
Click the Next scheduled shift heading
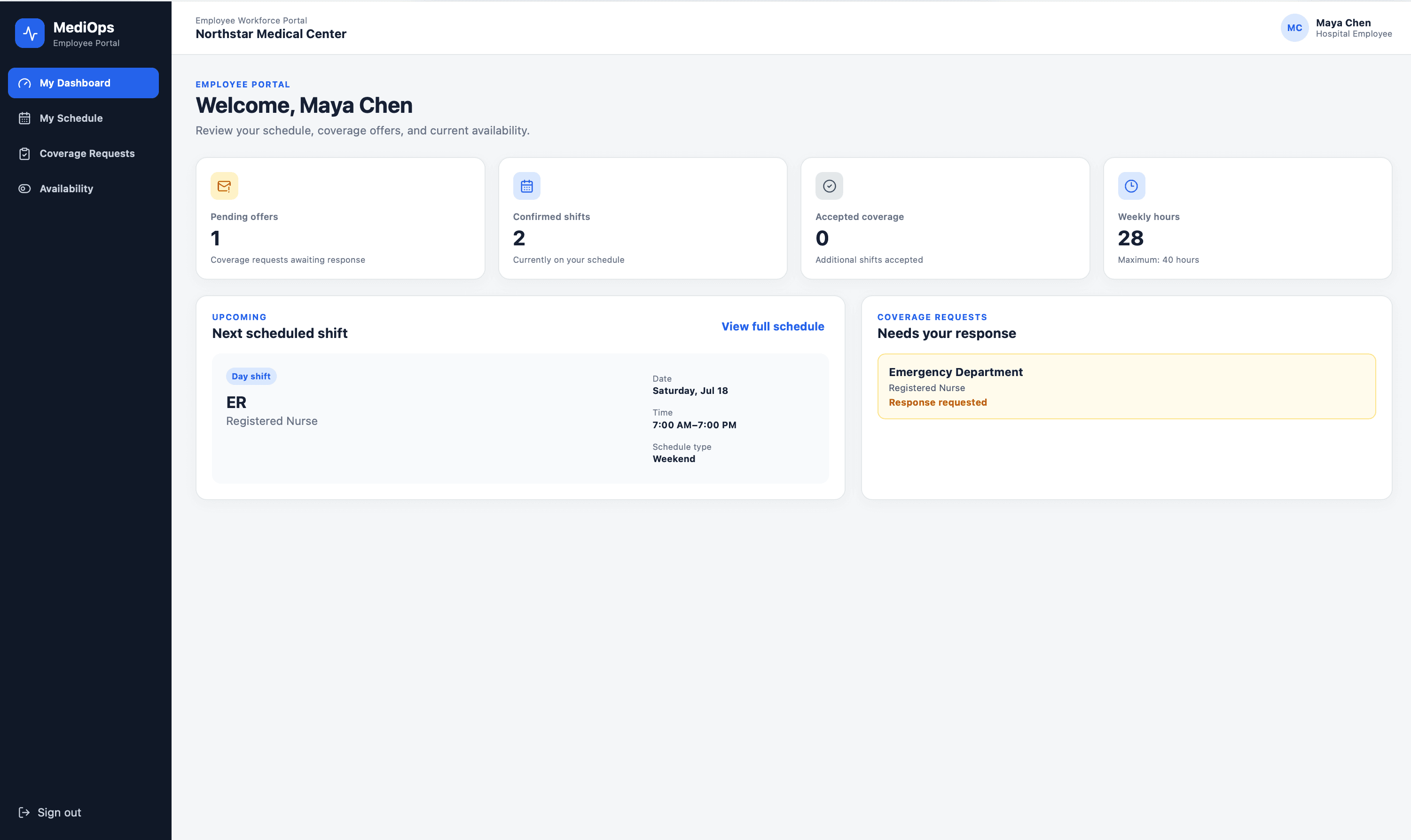coord(280,333)
